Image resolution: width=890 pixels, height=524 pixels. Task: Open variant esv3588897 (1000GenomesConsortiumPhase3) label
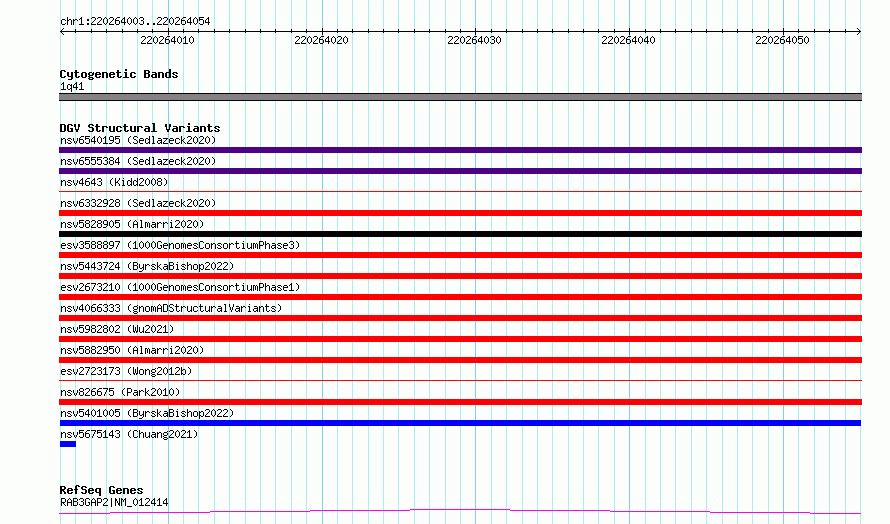(180, 245)
